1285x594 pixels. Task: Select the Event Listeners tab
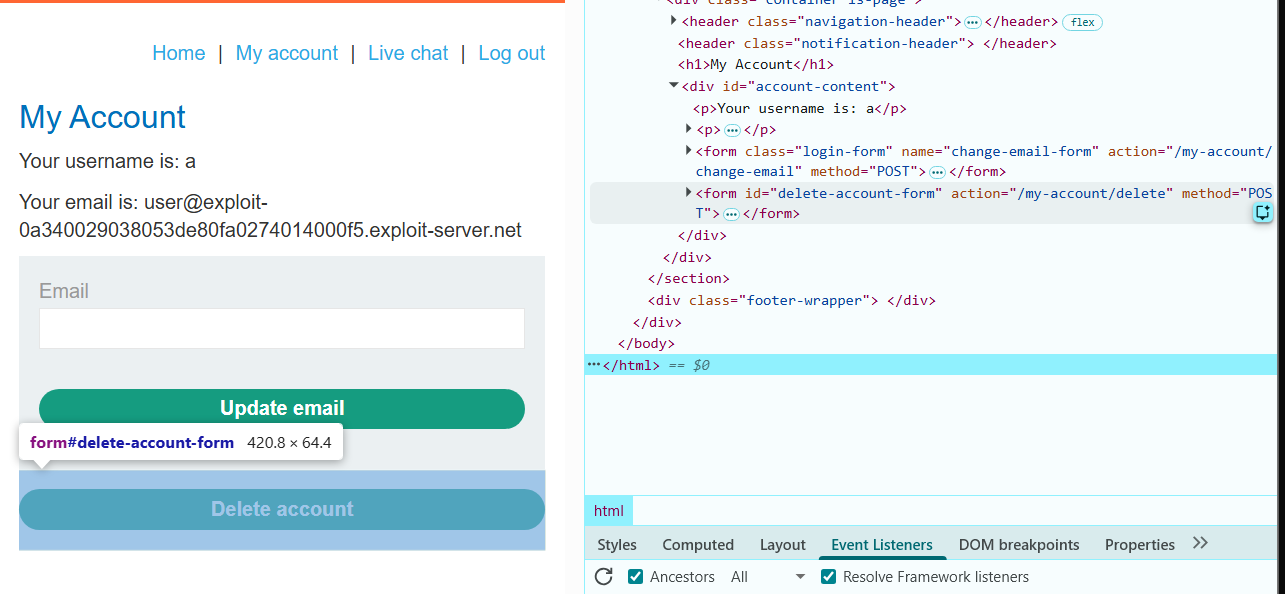pos(882,545)
